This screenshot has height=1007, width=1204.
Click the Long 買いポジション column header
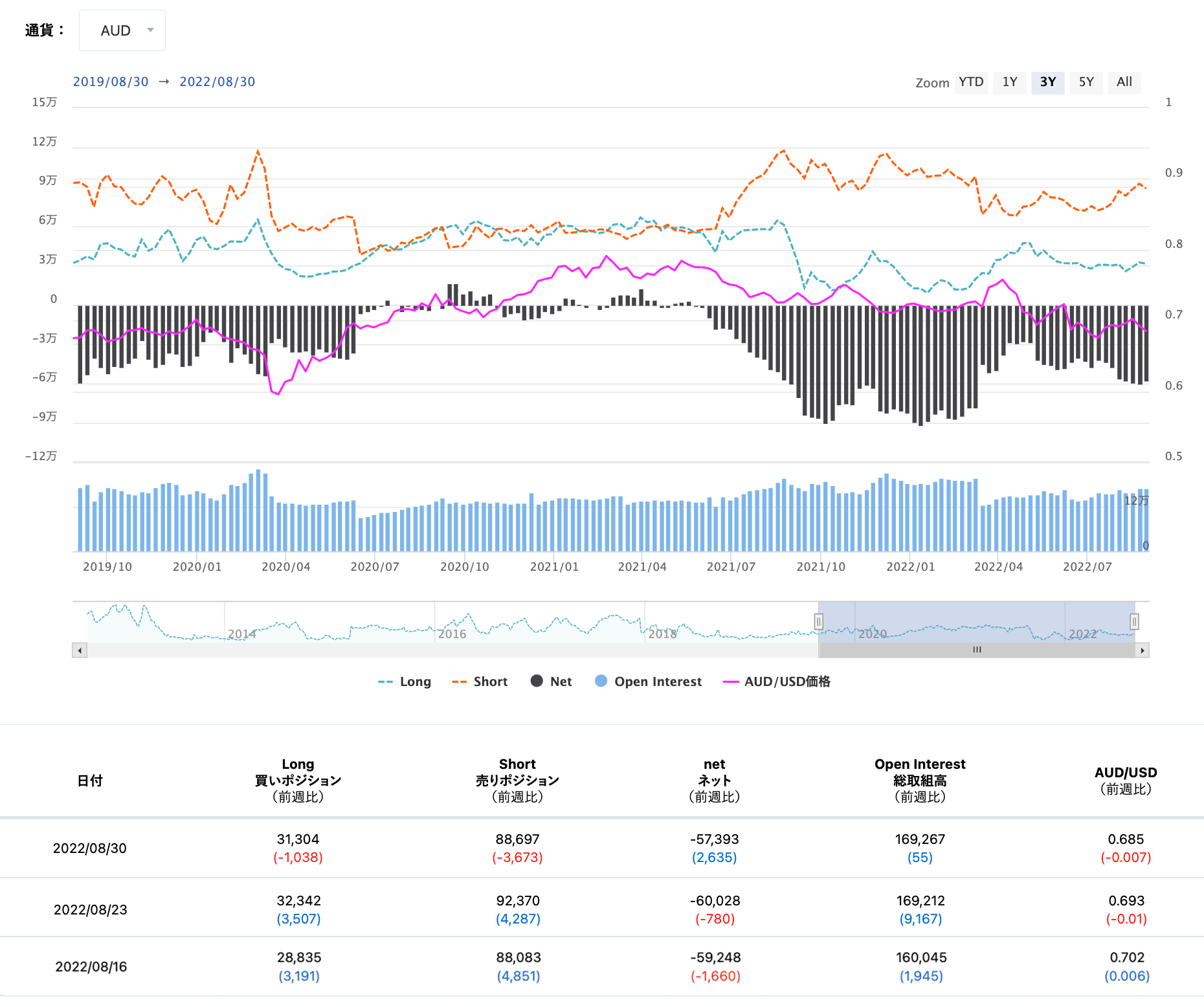click(x=298, y=780)
